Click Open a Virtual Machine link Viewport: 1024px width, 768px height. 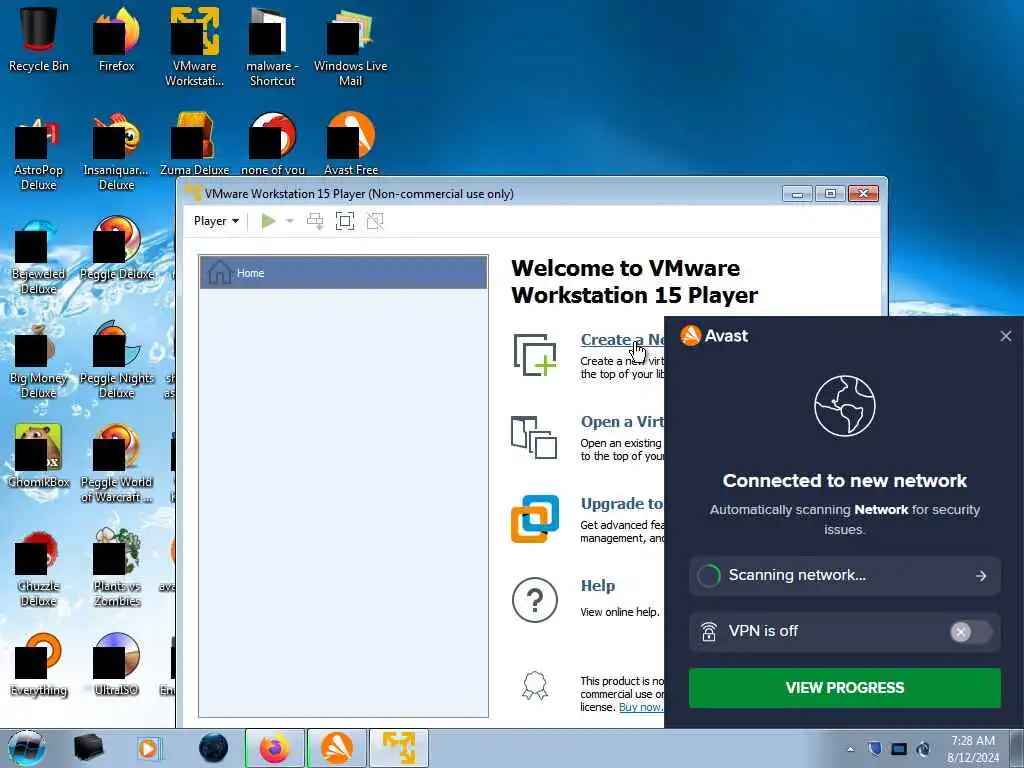[622, 422]
